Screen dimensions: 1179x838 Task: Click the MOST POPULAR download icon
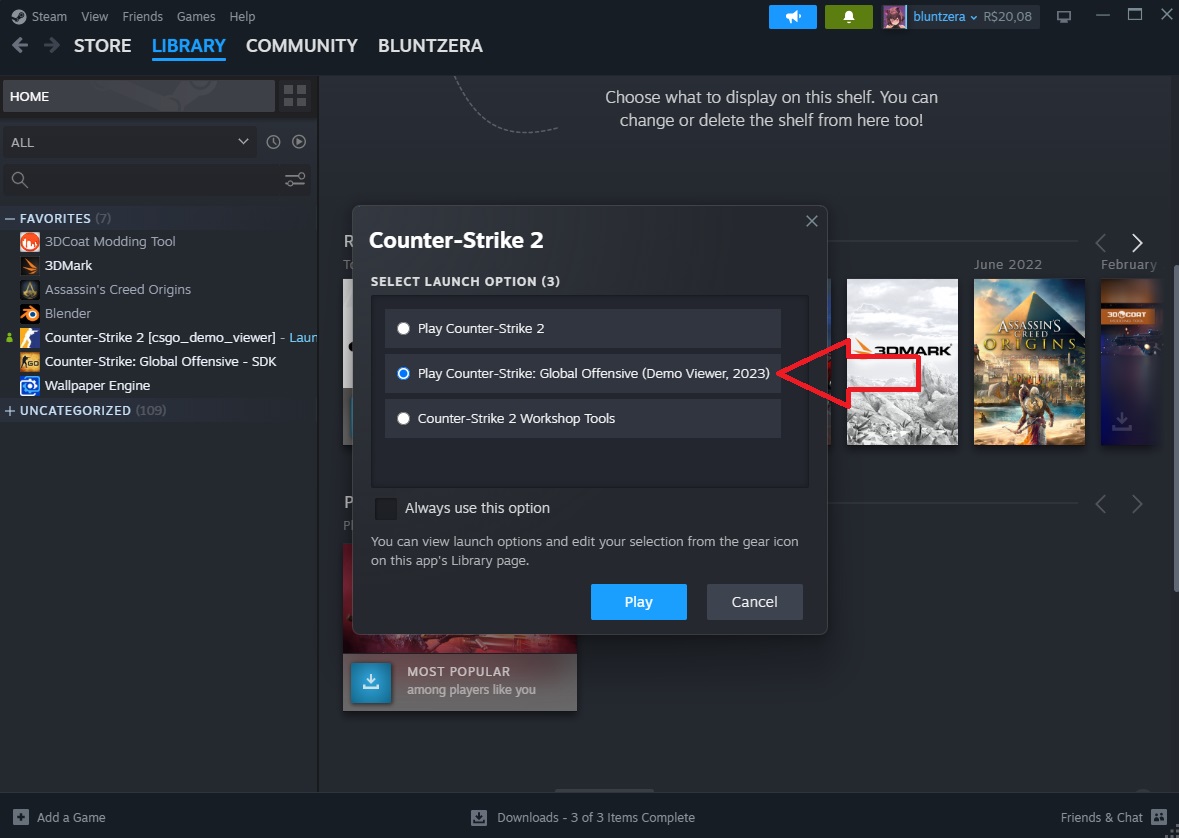371,682
